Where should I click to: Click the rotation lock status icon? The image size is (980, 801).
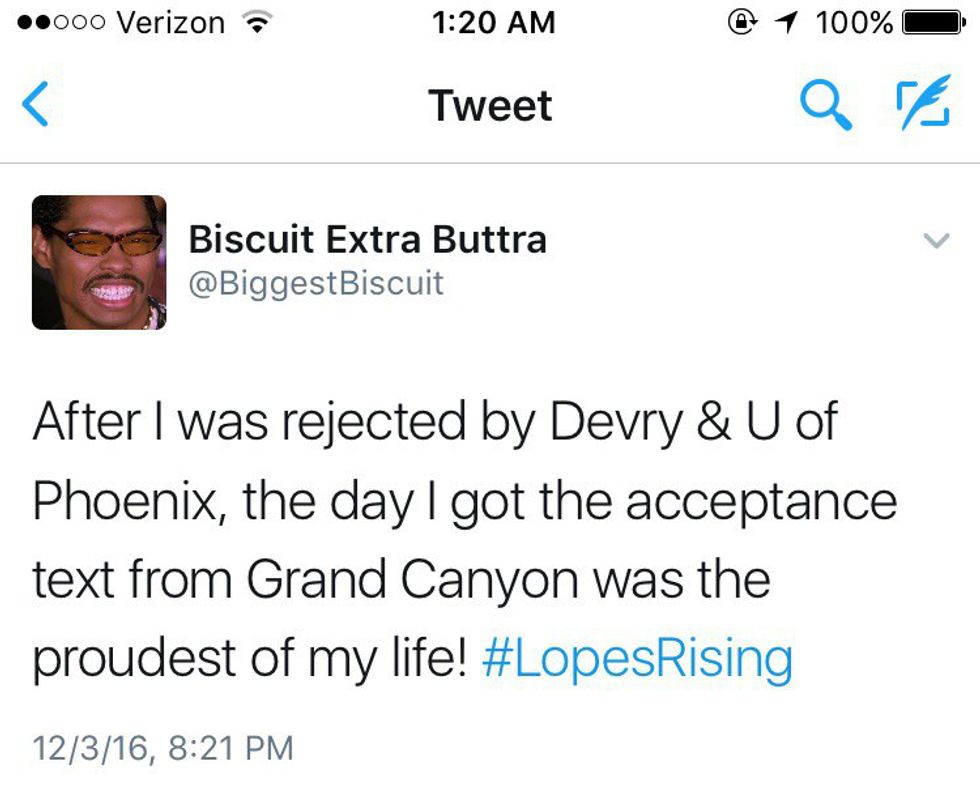[743, 22]
